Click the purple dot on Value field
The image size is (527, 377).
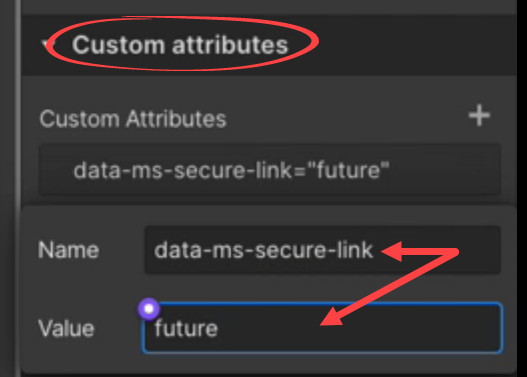coord(149,308)
